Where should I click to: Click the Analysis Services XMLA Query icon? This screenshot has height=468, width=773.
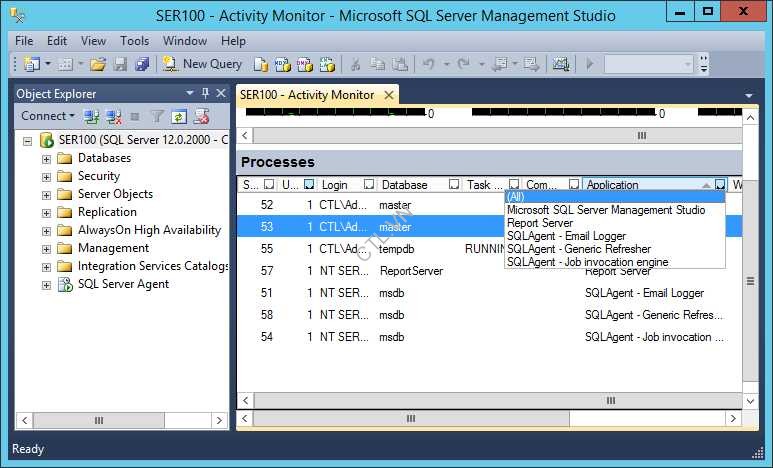coord(327,65)
